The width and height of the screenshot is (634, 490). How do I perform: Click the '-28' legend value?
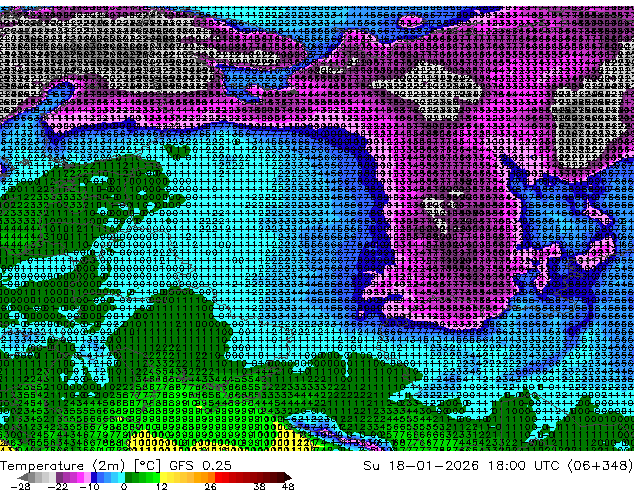click(x=20, y=486)
